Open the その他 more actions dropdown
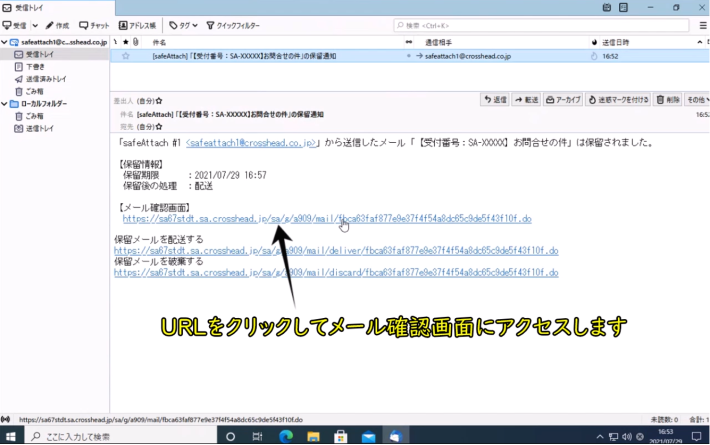The image size is (710, 445). coord(697,100)
